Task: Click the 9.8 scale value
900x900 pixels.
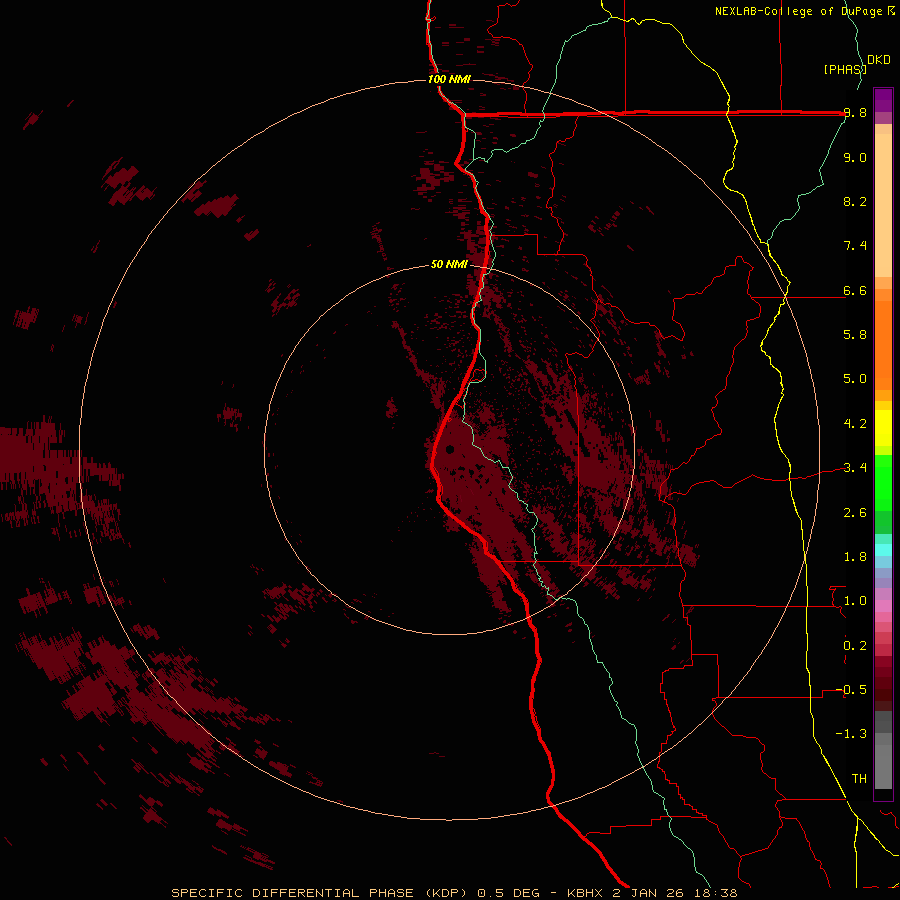Action: pyautogui.click(x=855, y=113)
